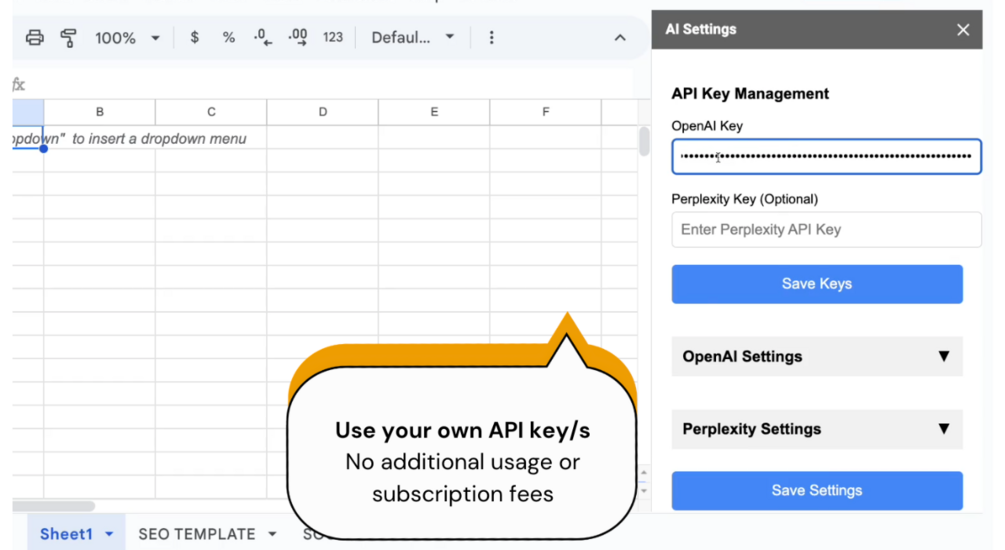Select the Paint format tool
Viewport: 1005px width, 550px height.
(68, 38)
